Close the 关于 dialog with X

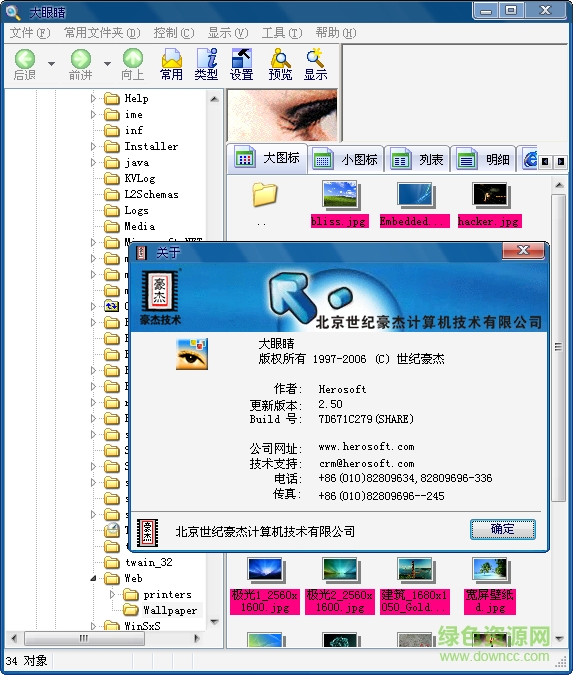point(523,250)
